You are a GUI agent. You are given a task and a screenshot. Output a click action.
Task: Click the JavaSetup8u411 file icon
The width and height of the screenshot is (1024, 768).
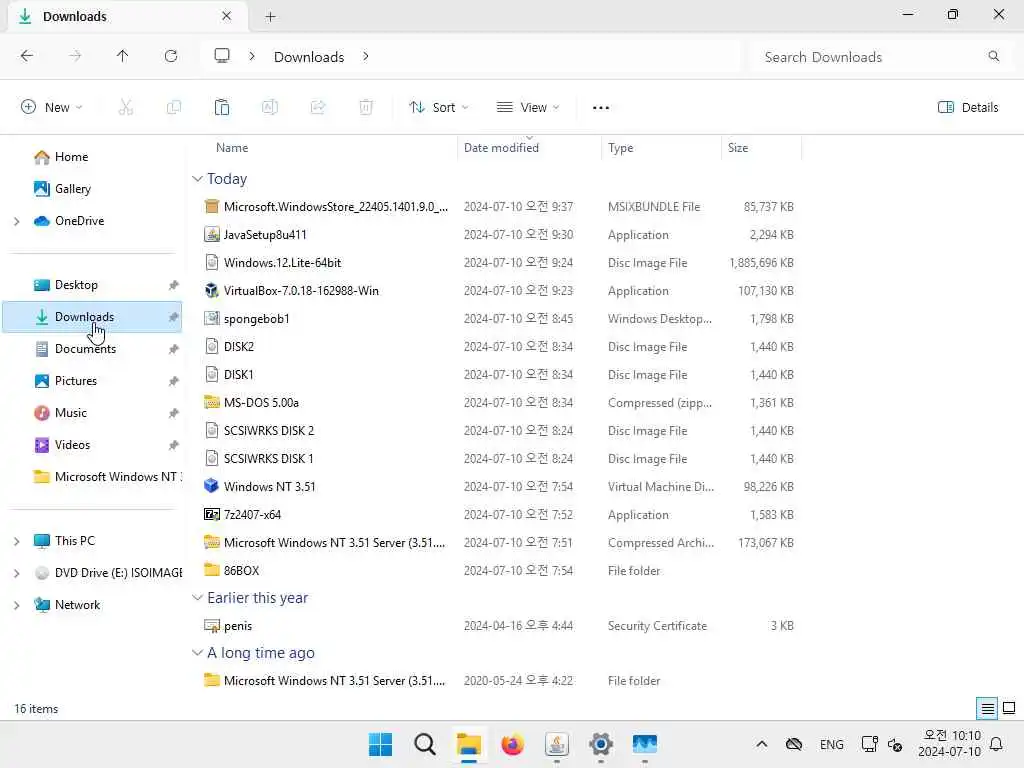pyautogui.click(x=212, y=234)
